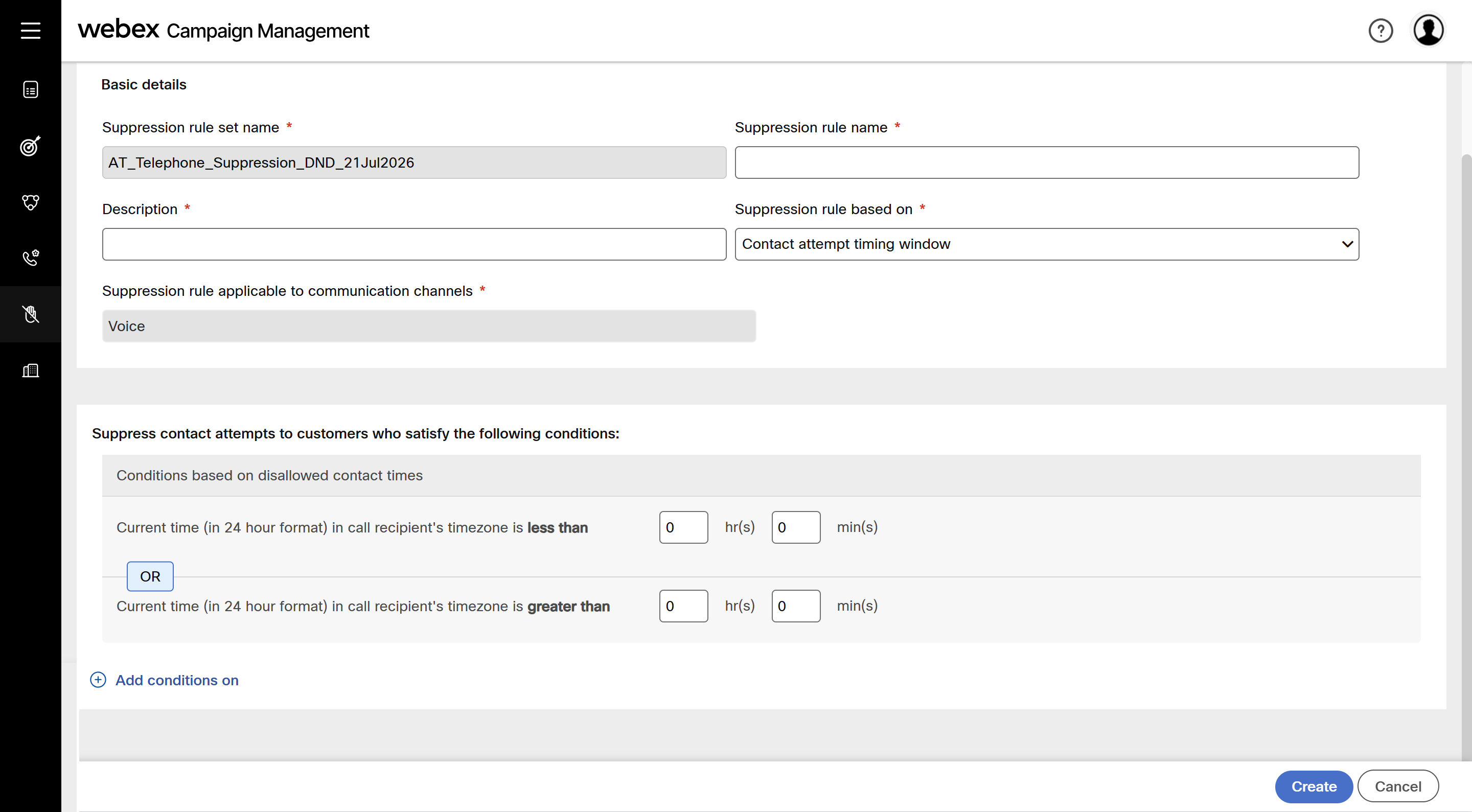Viewport: 1472px width, 812px height.
Task: Expand the Suppression rule based on dropdown
Action: (x=1046, y=244)
